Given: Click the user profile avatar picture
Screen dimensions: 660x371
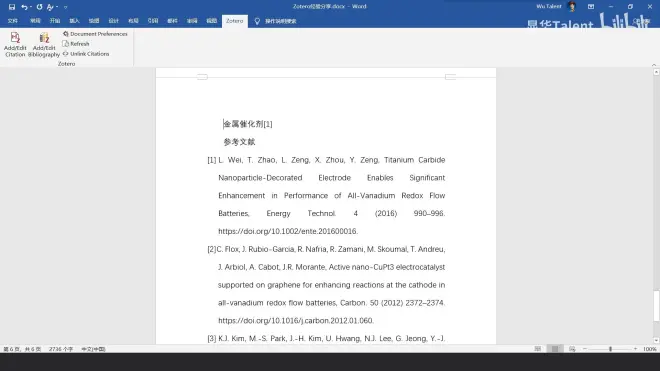Looking at the screenshot, I should pyautogui.click(x=572, y=6).
